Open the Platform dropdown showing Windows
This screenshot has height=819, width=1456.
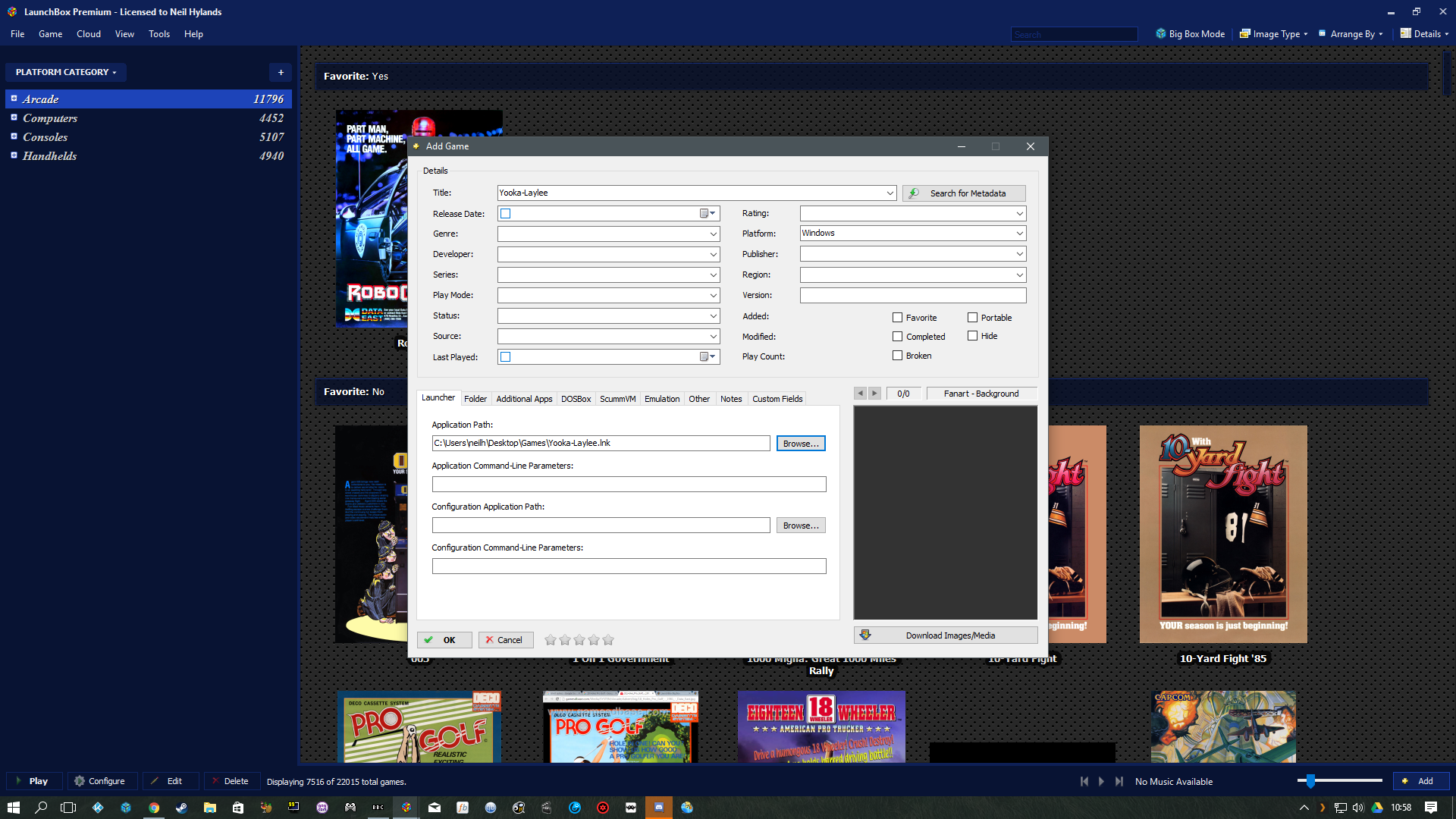1019,234
